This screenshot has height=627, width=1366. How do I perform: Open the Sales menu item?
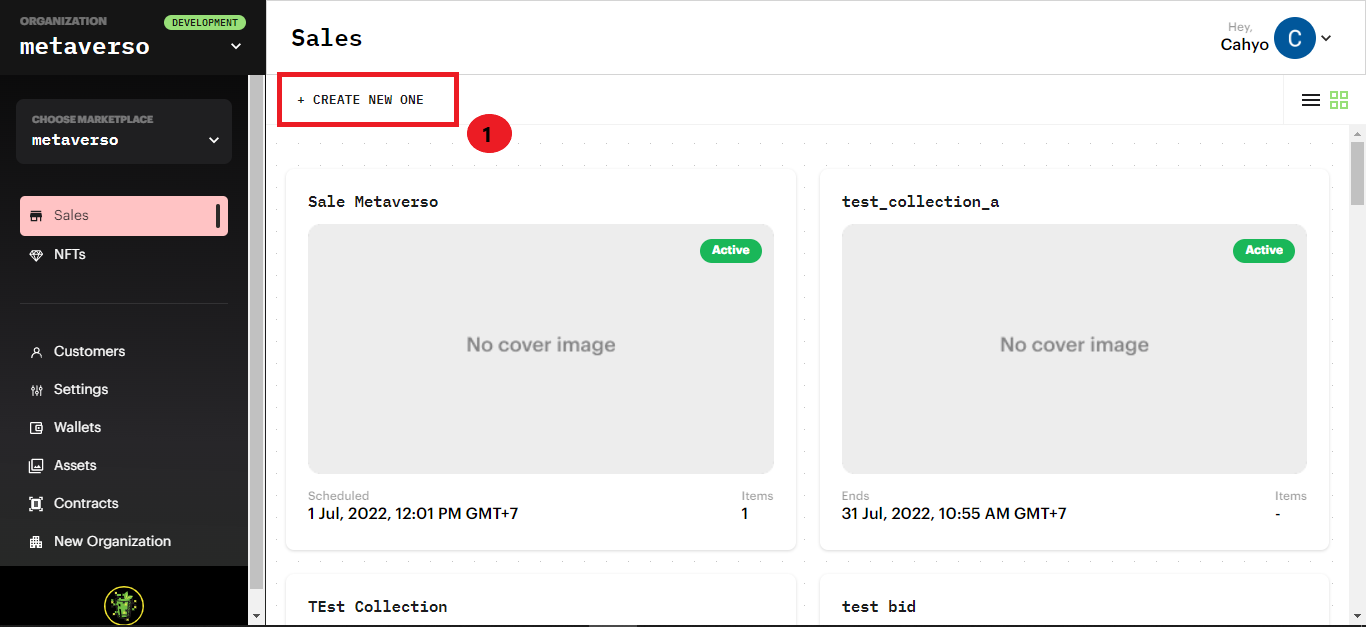(124, 216)
